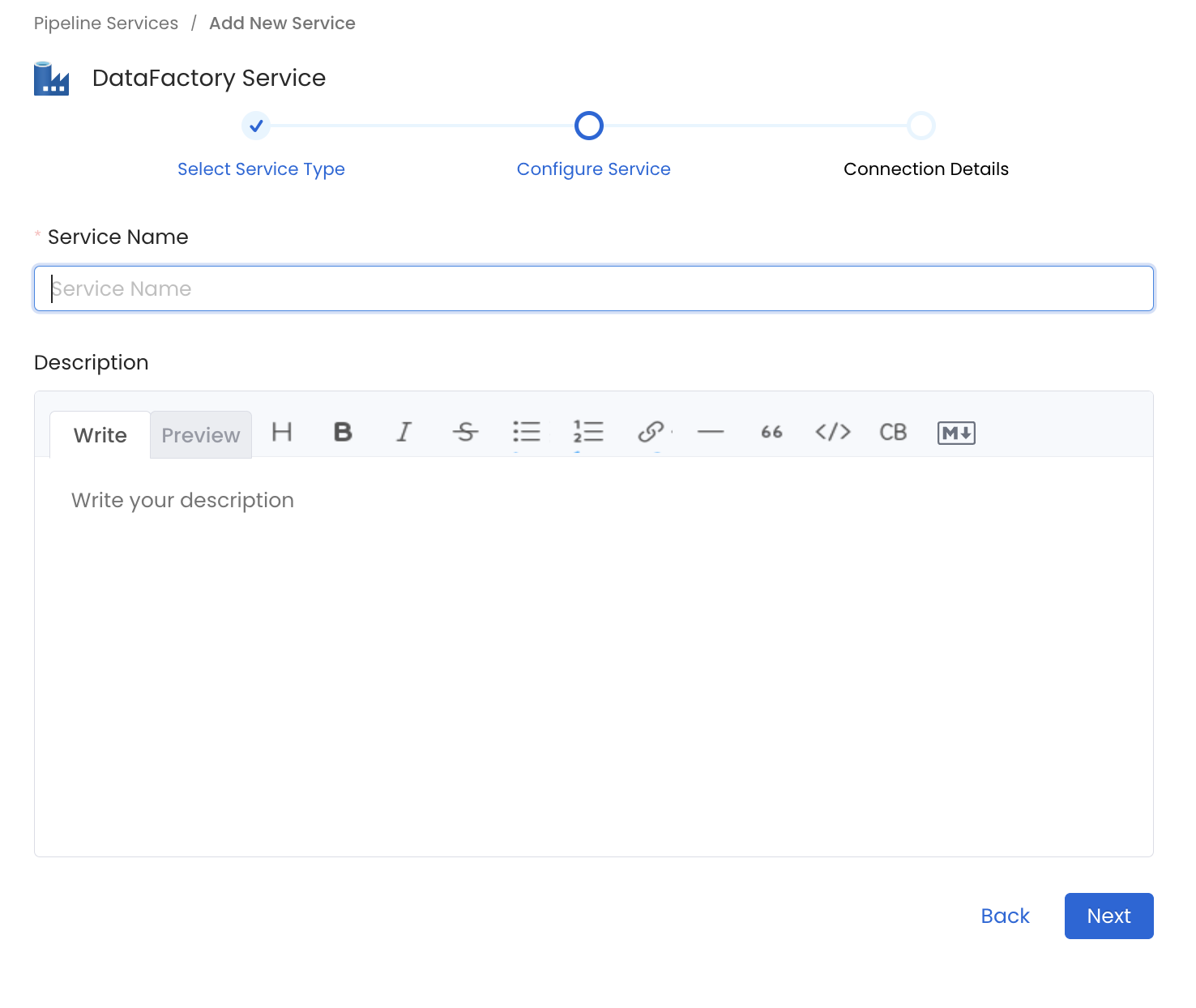Click inside the Service Name field
Viewport: 1196px width, 1008px height.
point(593,288)
